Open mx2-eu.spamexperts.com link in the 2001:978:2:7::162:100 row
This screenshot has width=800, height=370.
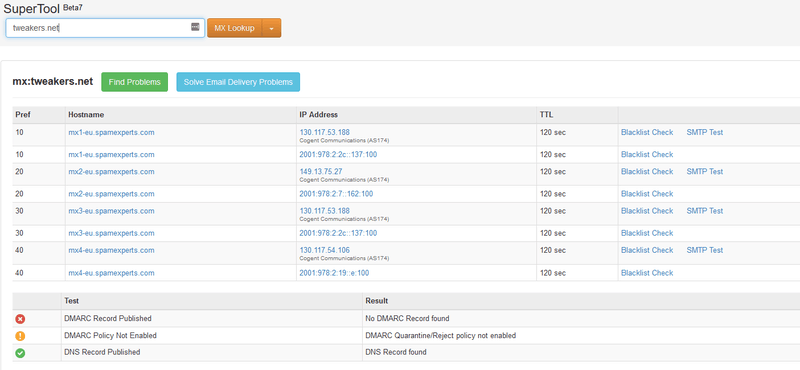[111, 194]
